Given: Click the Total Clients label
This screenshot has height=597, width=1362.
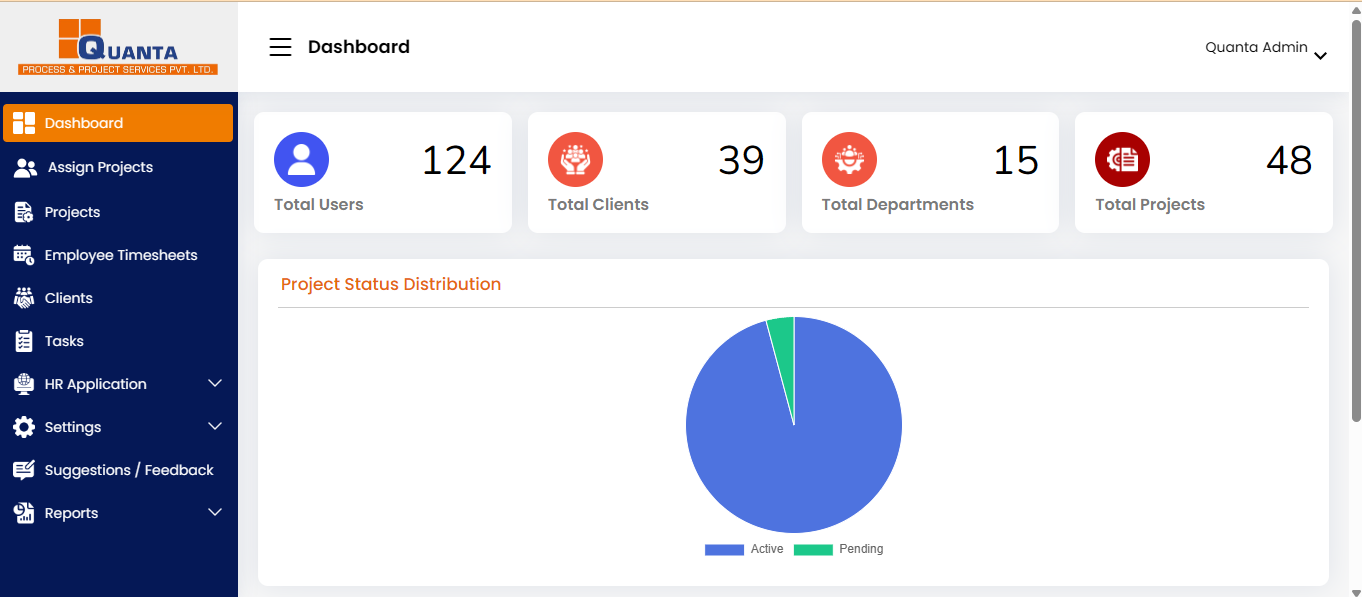Looking at the screenshot, I should click(x=598, y=204).
